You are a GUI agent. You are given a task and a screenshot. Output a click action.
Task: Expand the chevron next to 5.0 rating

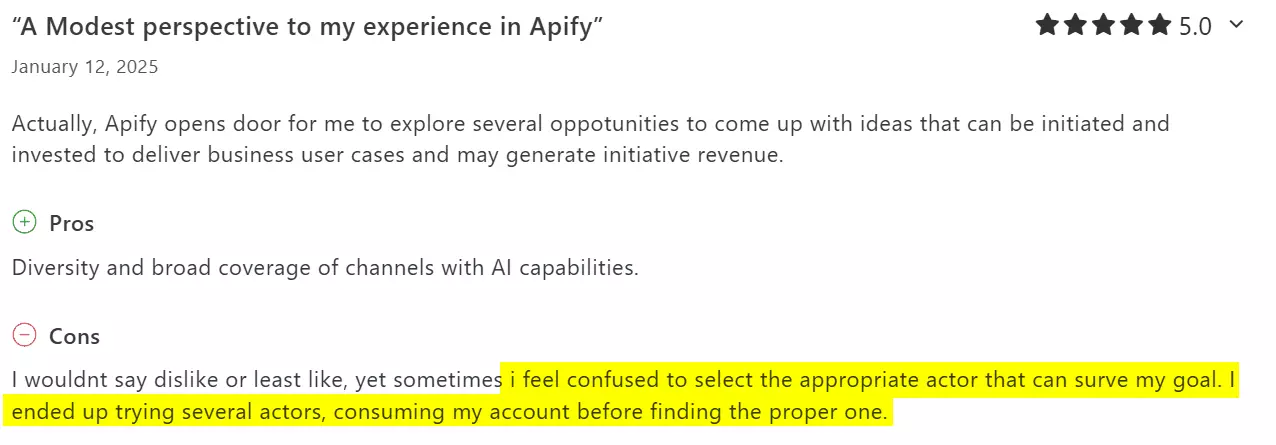pos(1236,25)
